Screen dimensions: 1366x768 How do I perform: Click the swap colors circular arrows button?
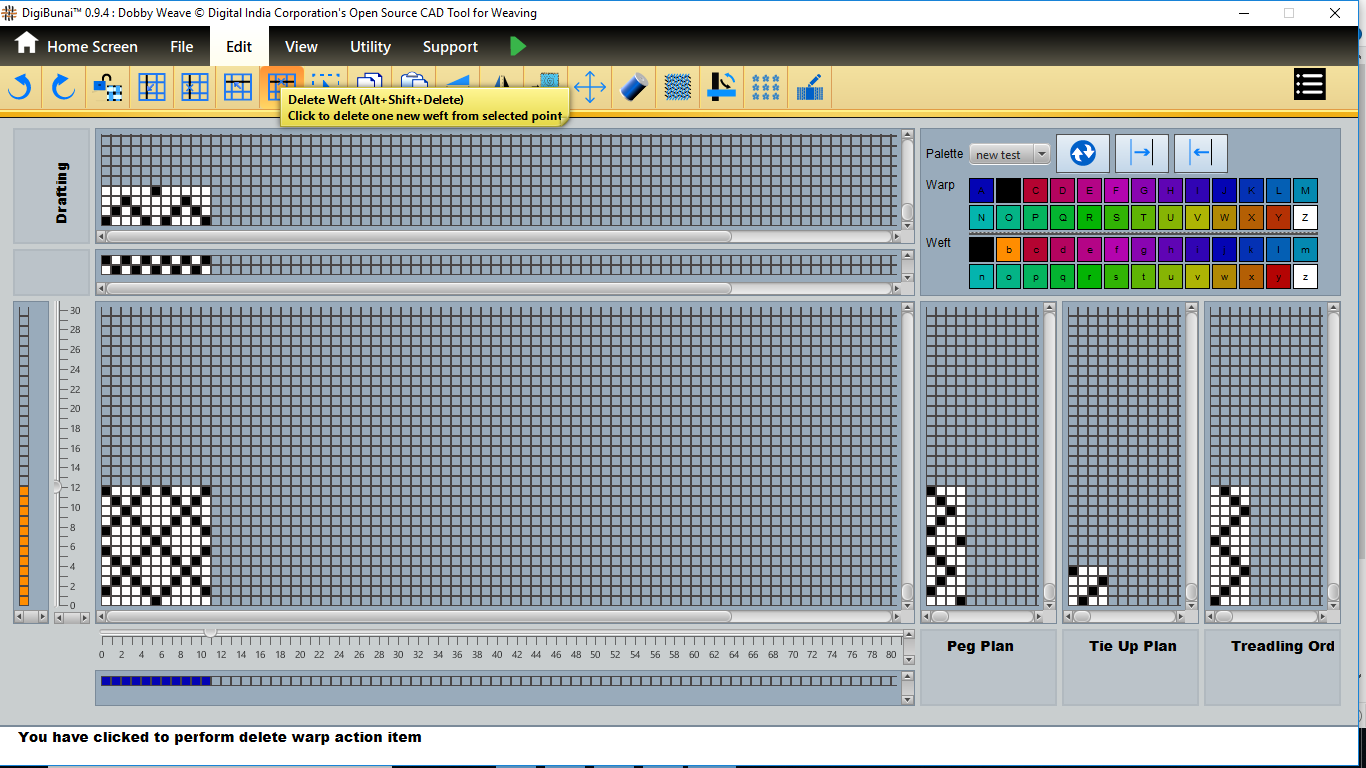[1083, 153]
